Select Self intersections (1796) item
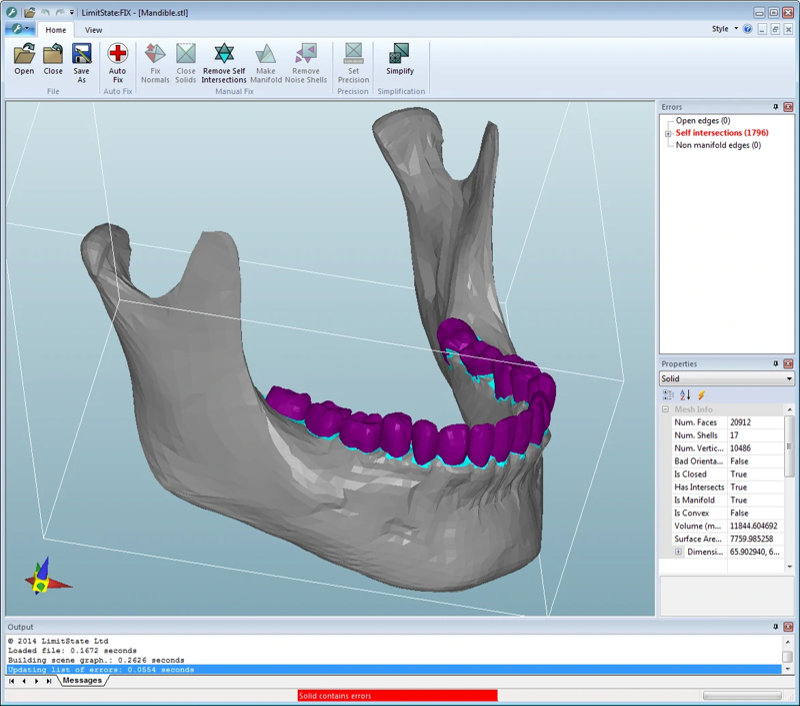The height and width of the screenshot is (706, 800). (722, 133)
